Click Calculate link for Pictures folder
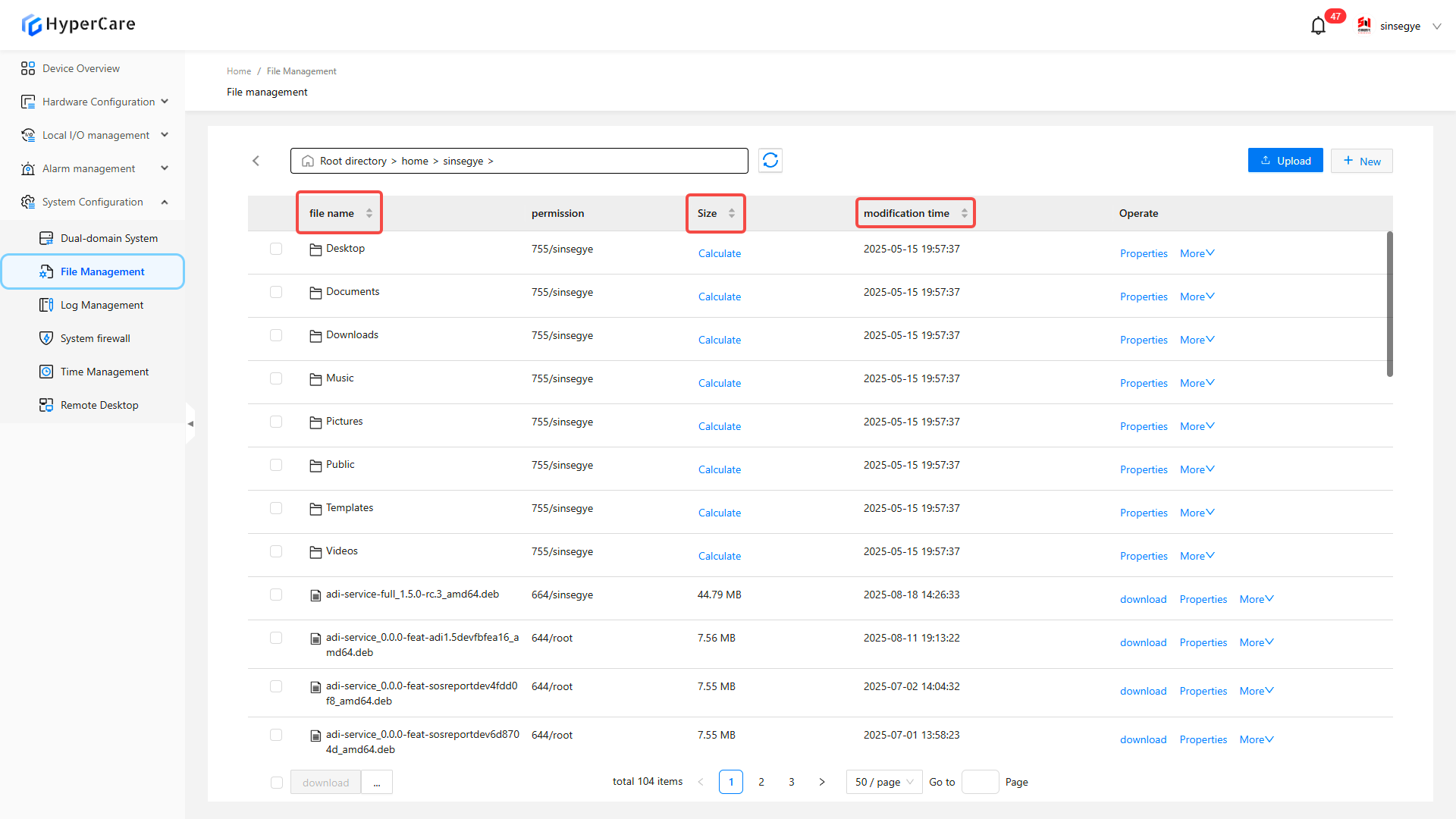The width and height of the screenshot is (1456, 819). click(x=719, y=426)
